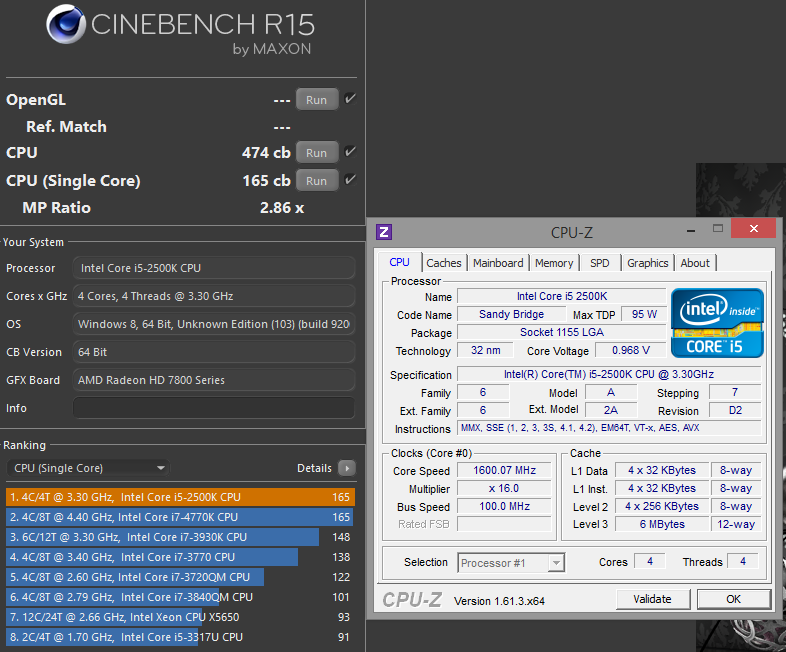Click the Version 1.61.3.x64 label
Viewport: 786px width, 652px height.
[x=499, y=601]
